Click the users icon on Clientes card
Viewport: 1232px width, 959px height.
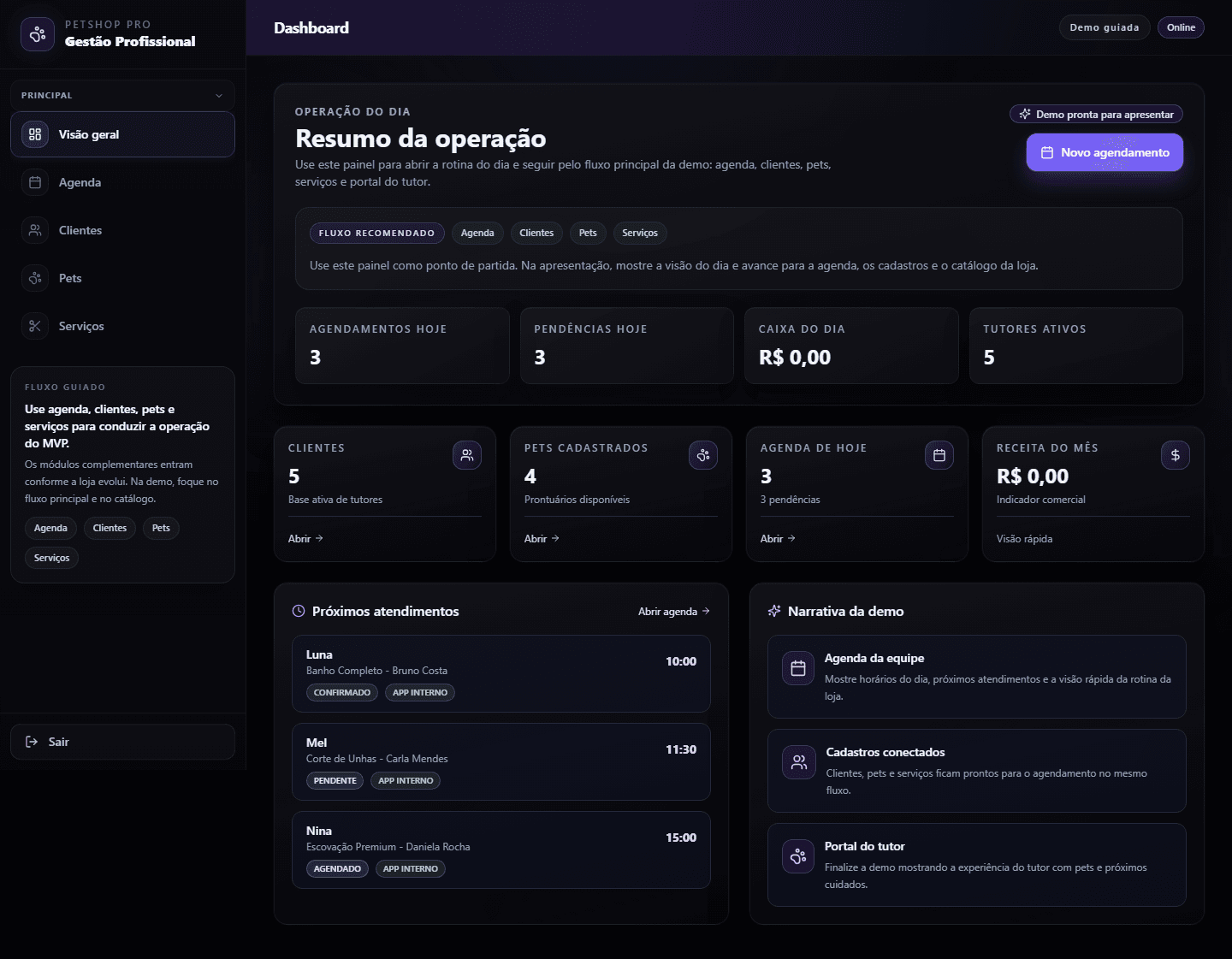pos(467,455)
